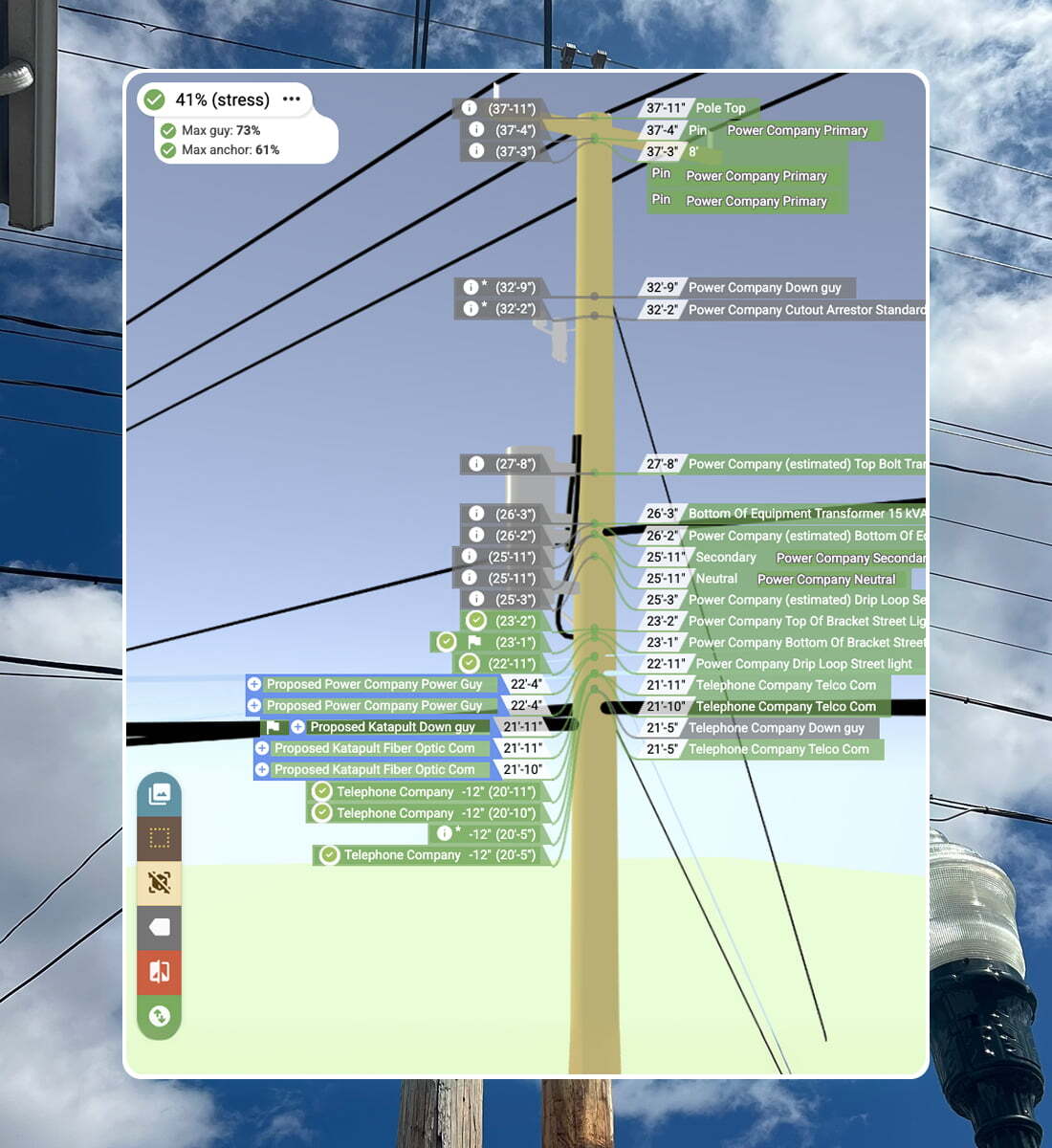Expand first Proposed Power Company Power Guy
This screenshot has width=1052, height=1148.
254,684
